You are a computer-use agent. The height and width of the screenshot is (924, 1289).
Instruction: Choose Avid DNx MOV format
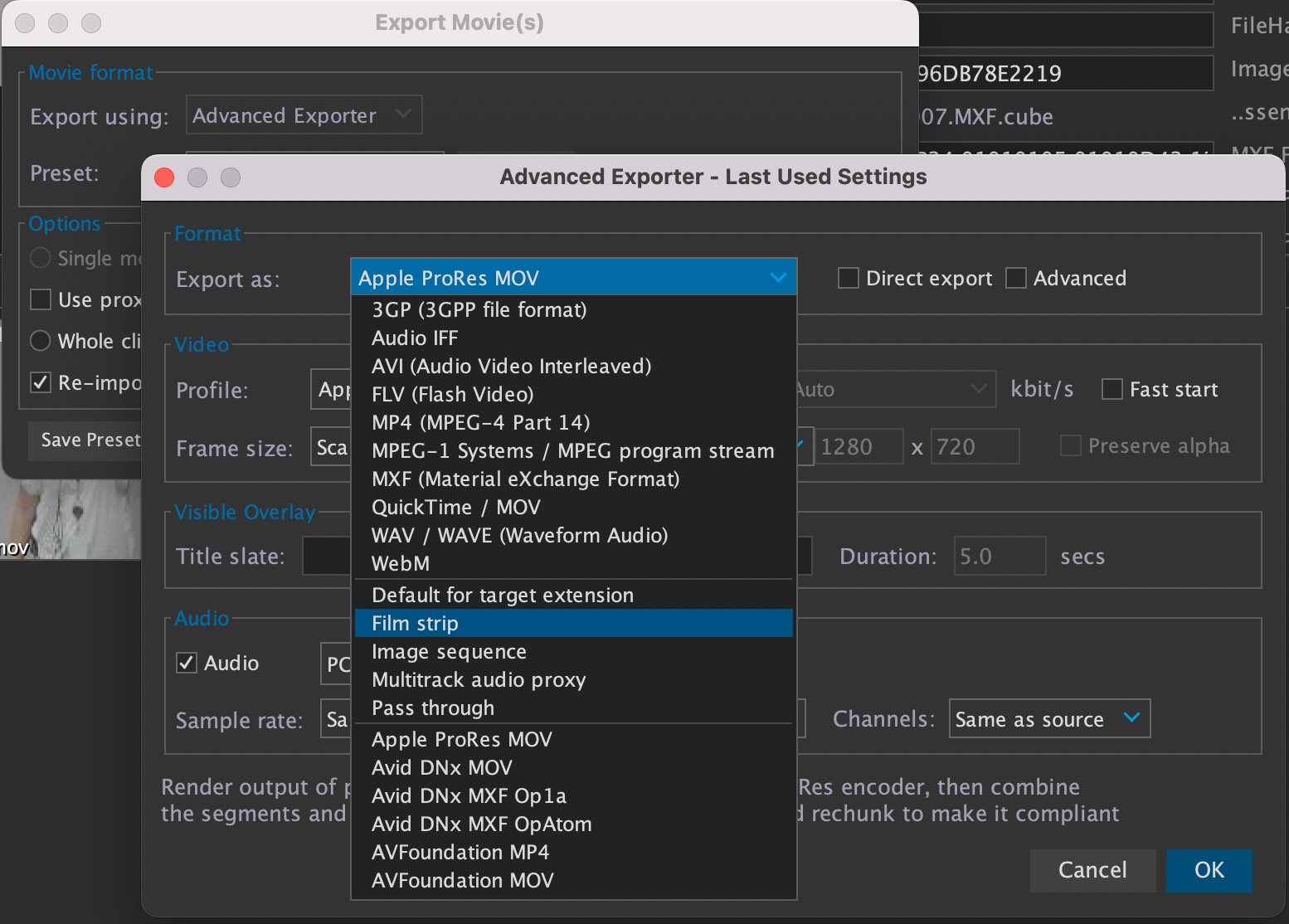click(x=573, y=767)
